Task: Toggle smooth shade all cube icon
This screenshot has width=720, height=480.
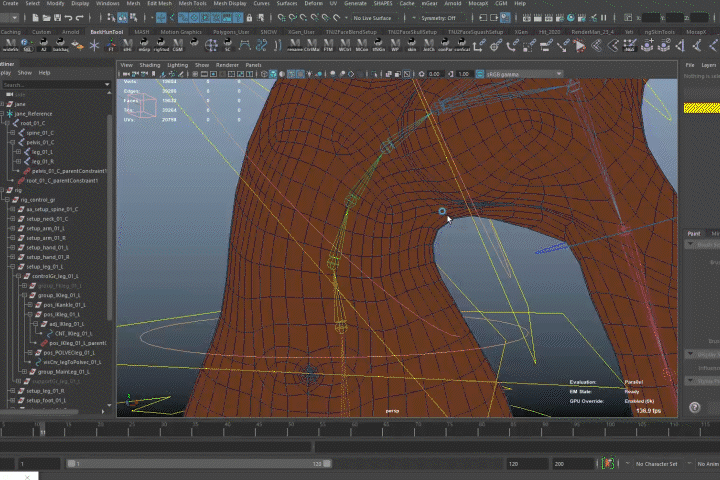Action: (273, 74)
